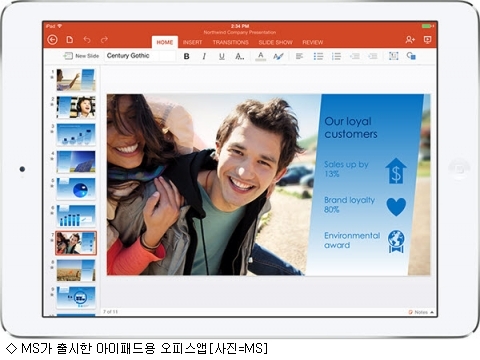Apply bulleted list

[x=318, y=56]
